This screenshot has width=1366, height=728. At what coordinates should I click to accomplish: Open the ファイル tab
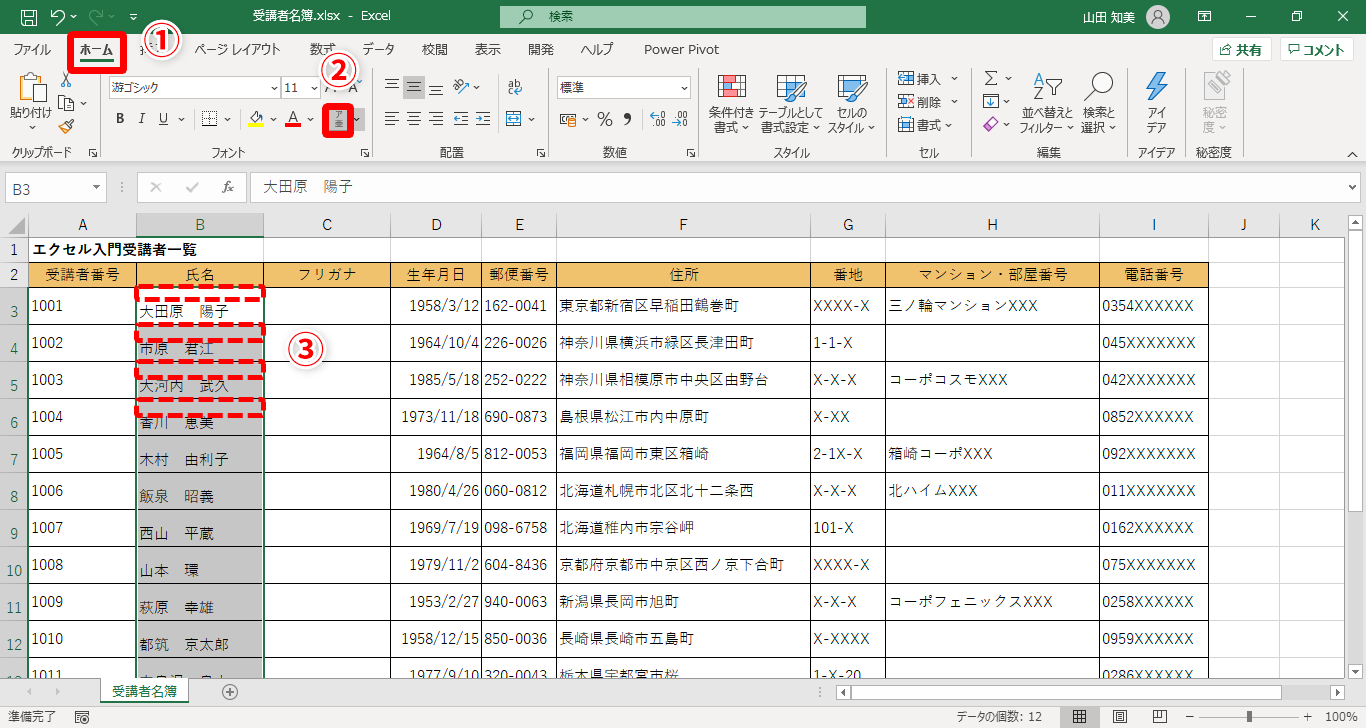(x=32, y=49)
